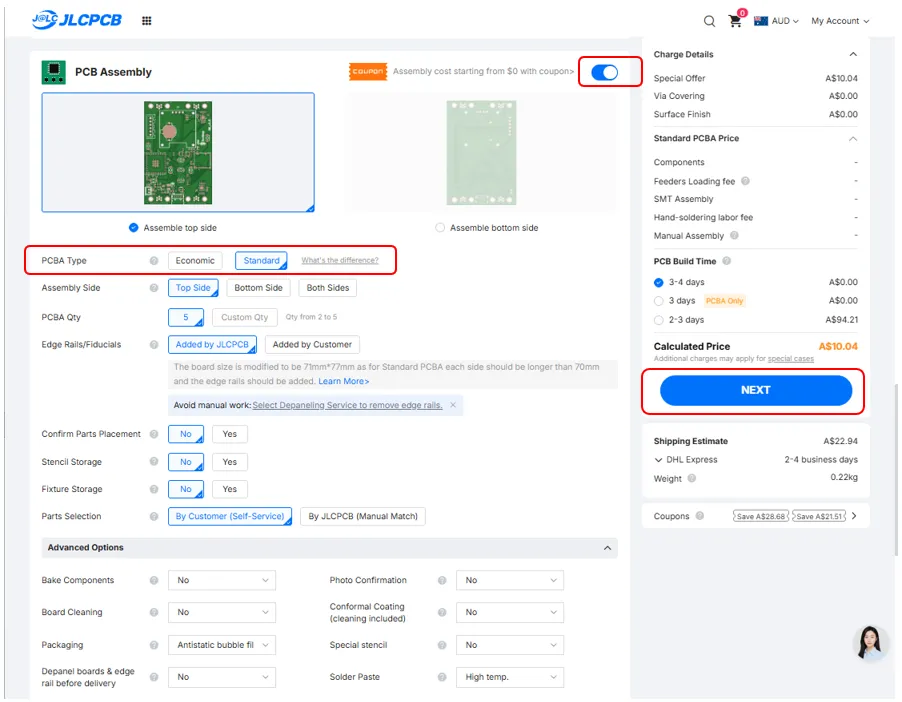The image size is (902, 702).
Task: Open the live chat support avatar
Action: tap(870, 642)
